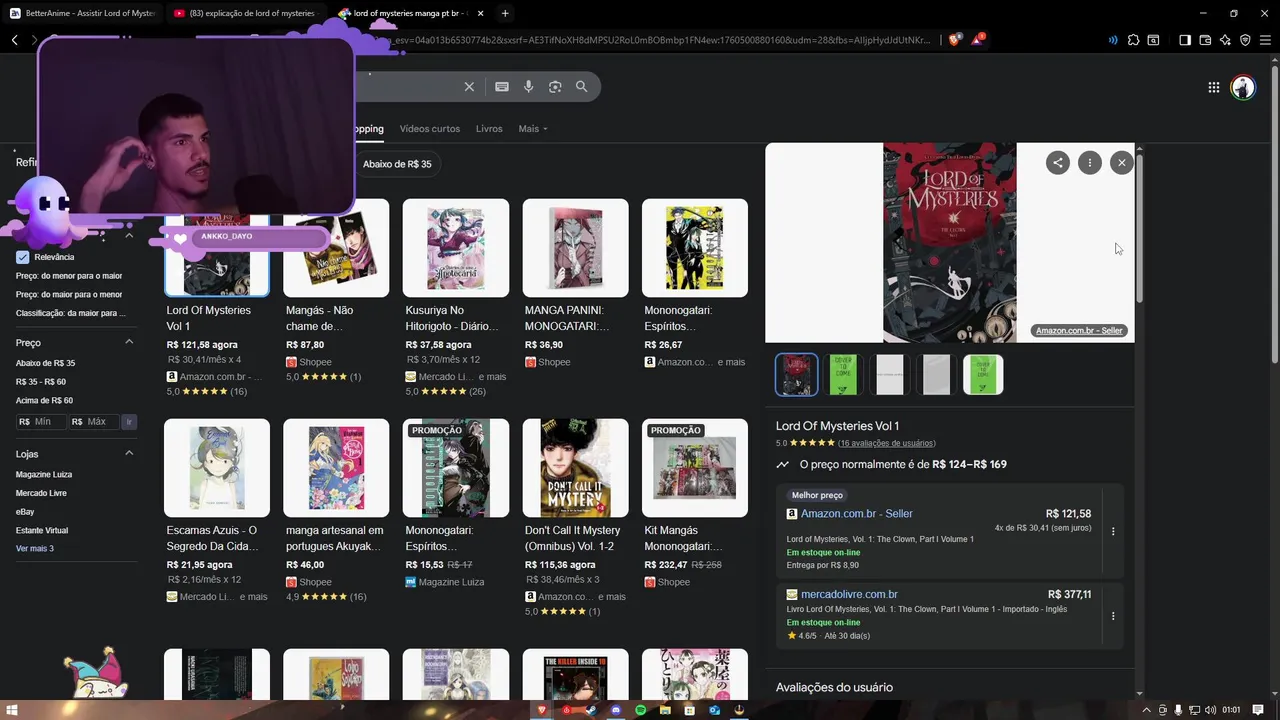Open the Brave Rewards triangle icon
Image resolution: width=1280 pixels, height=720 pixels.
[978, 40]
